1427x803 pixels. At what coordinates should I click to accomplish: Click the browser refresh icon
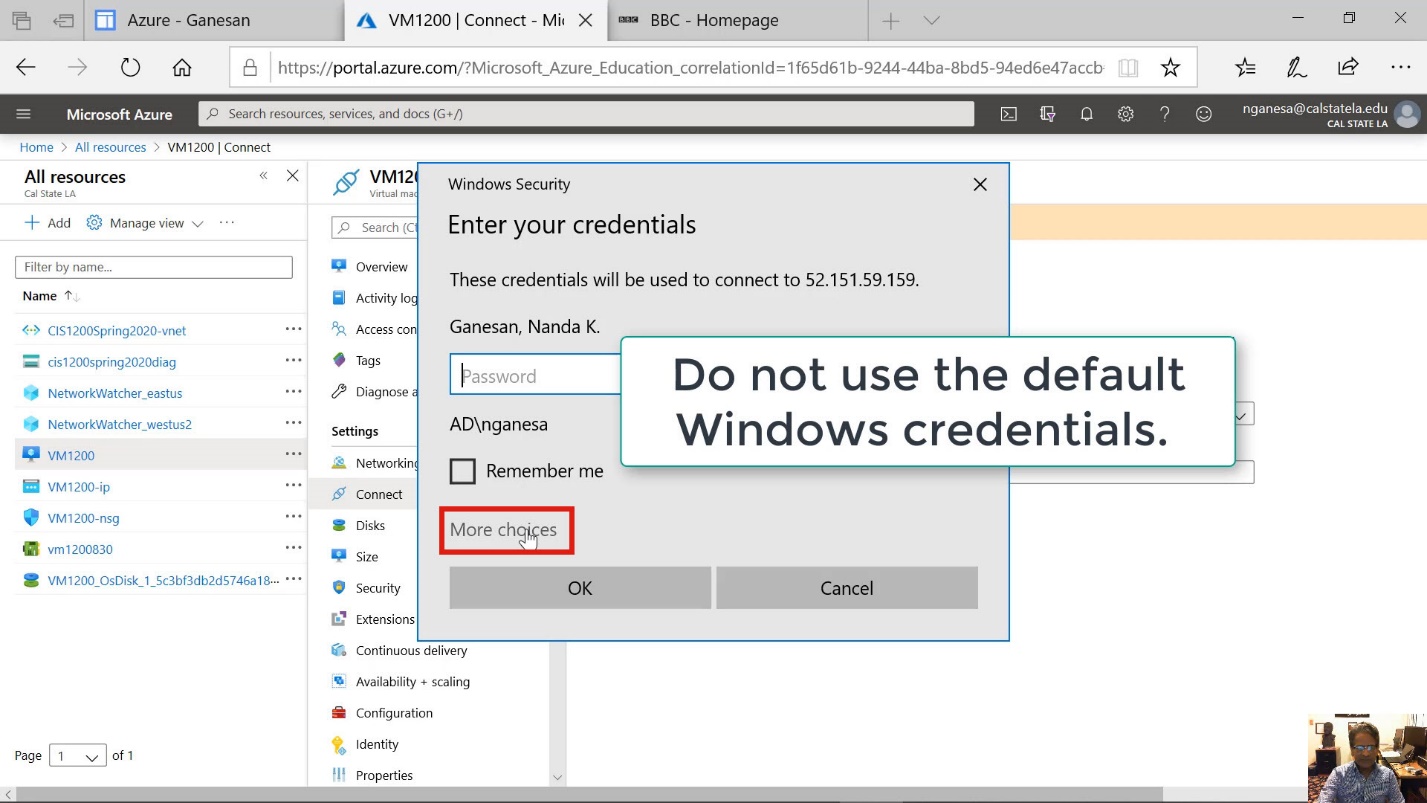[x=130, y=67]
